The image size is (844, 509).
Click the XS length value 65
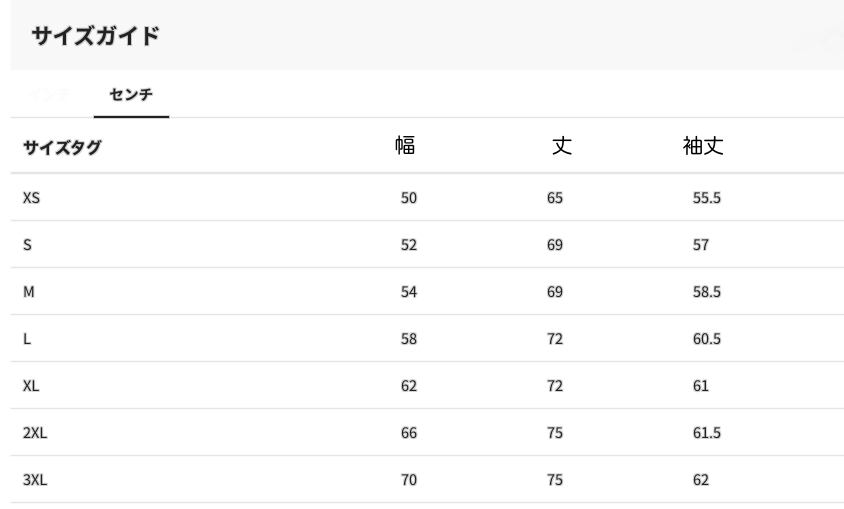(x=555, y=198)
